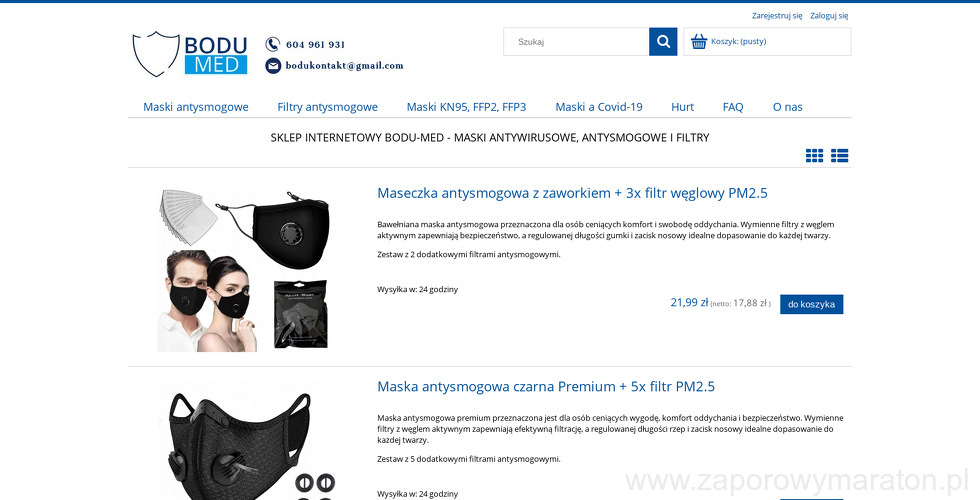Switch to grid view layout icon
This screenshot has height=500, width=980.
(814, 156)
